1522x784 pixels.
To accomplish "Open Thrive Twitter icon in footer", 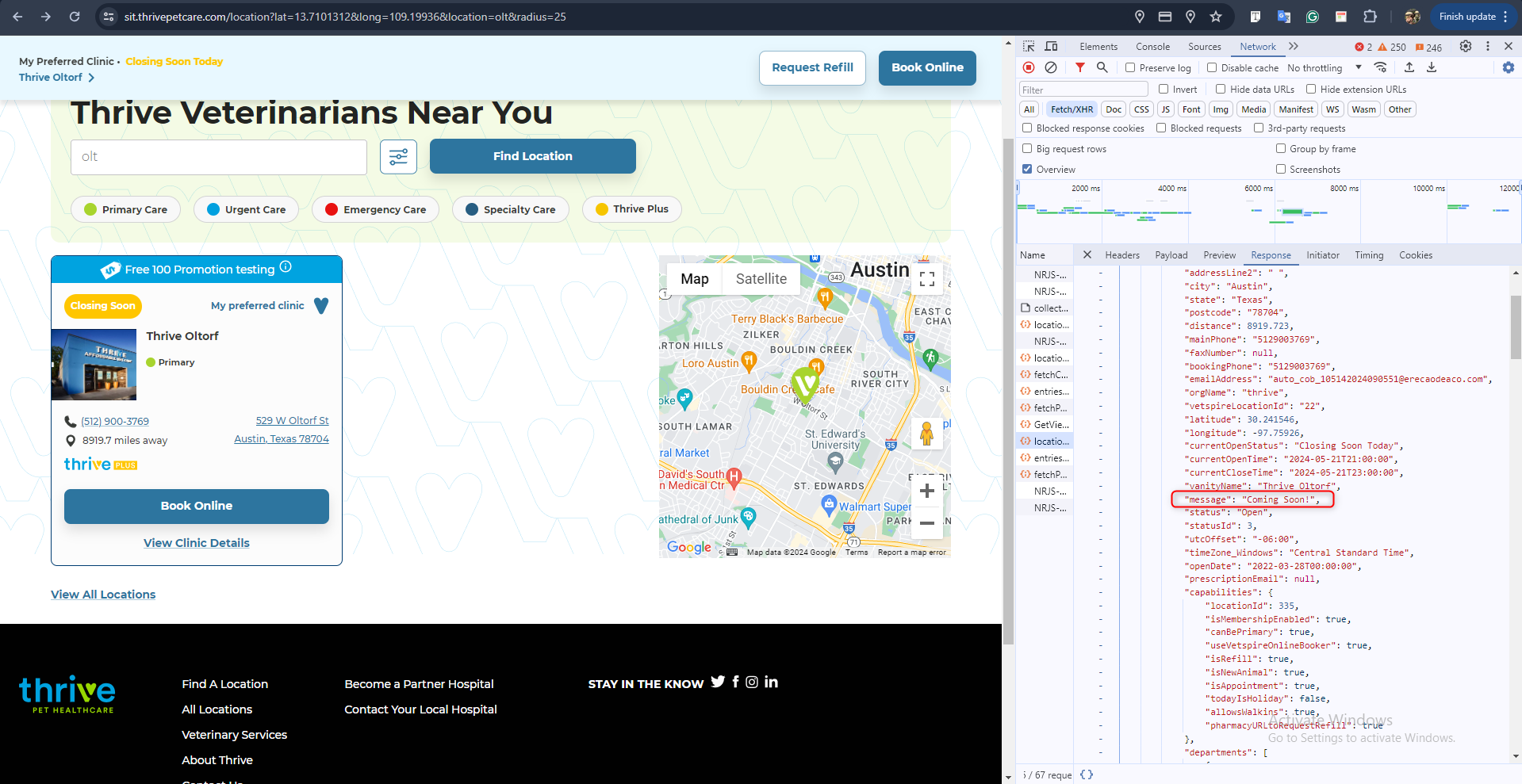I will (x=718, y=682).
